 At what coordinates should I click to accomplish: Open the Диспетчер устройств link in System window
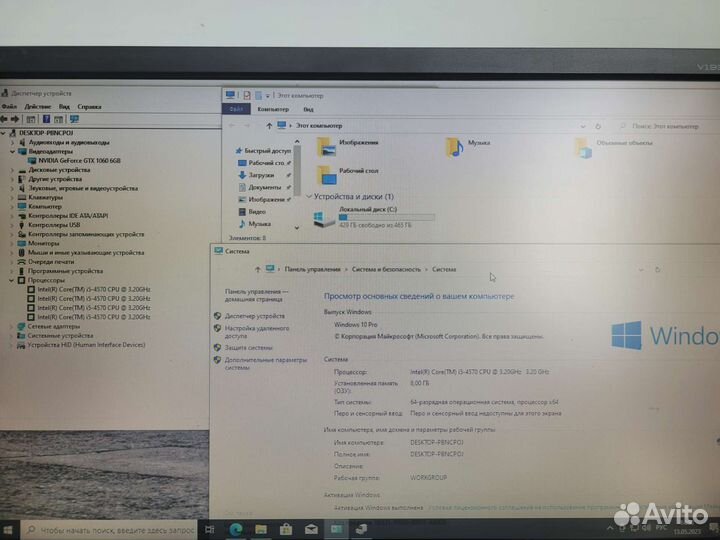pyautogui.click(x=255, y=316)
